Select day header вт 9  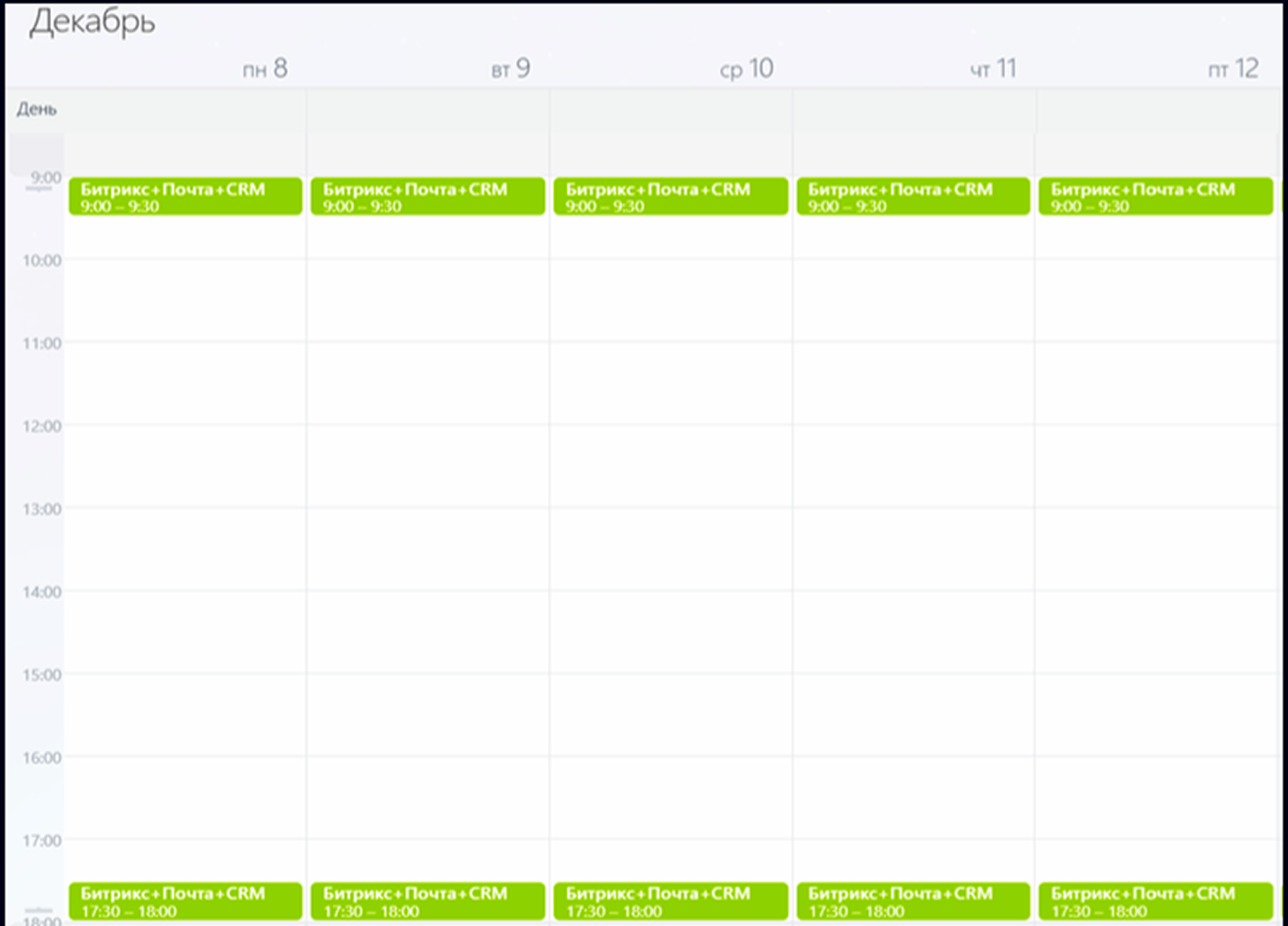[x=511, y=68]
